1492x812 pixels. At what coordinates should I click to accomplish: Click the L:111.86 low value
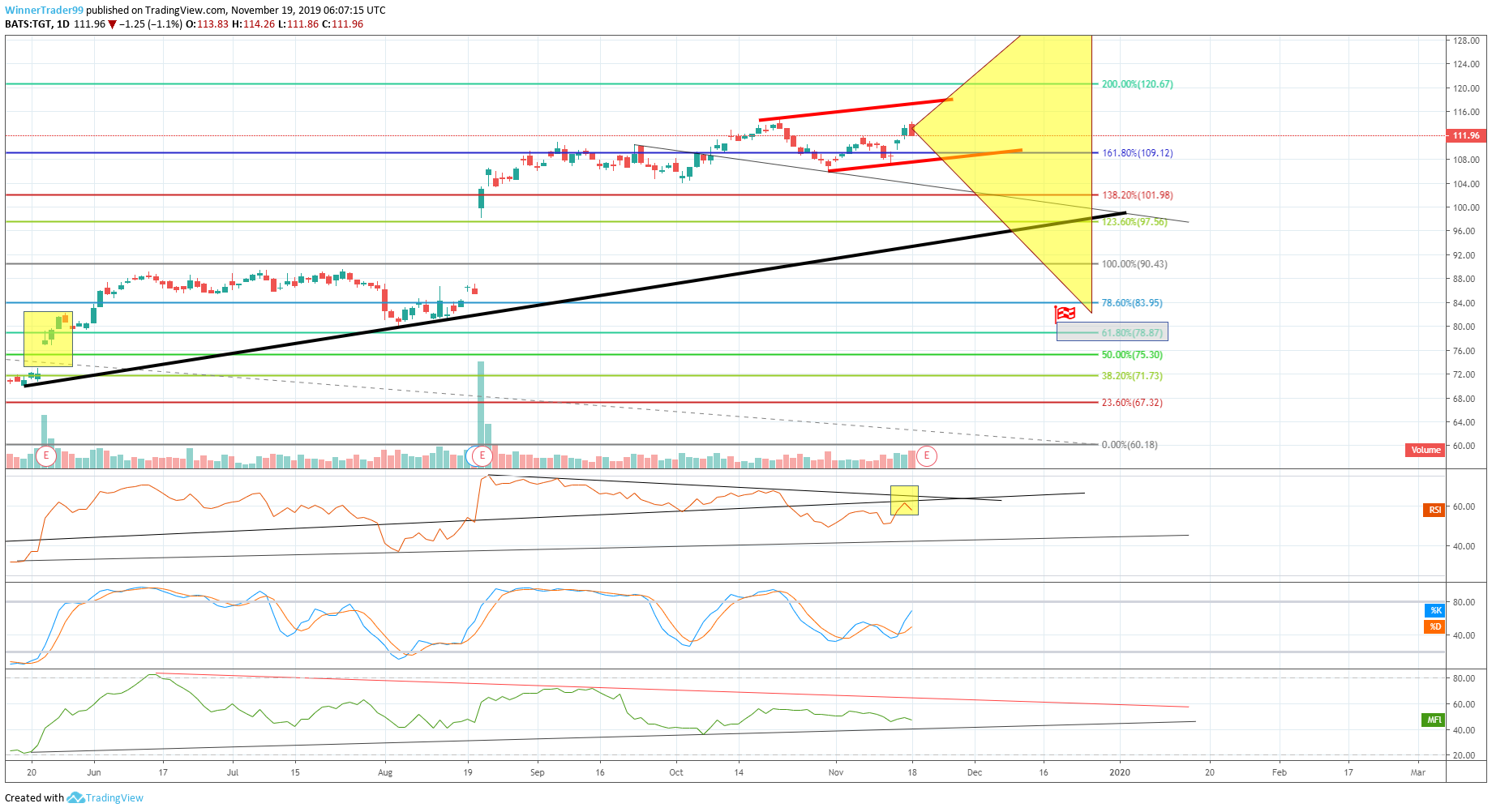[298, 24]
